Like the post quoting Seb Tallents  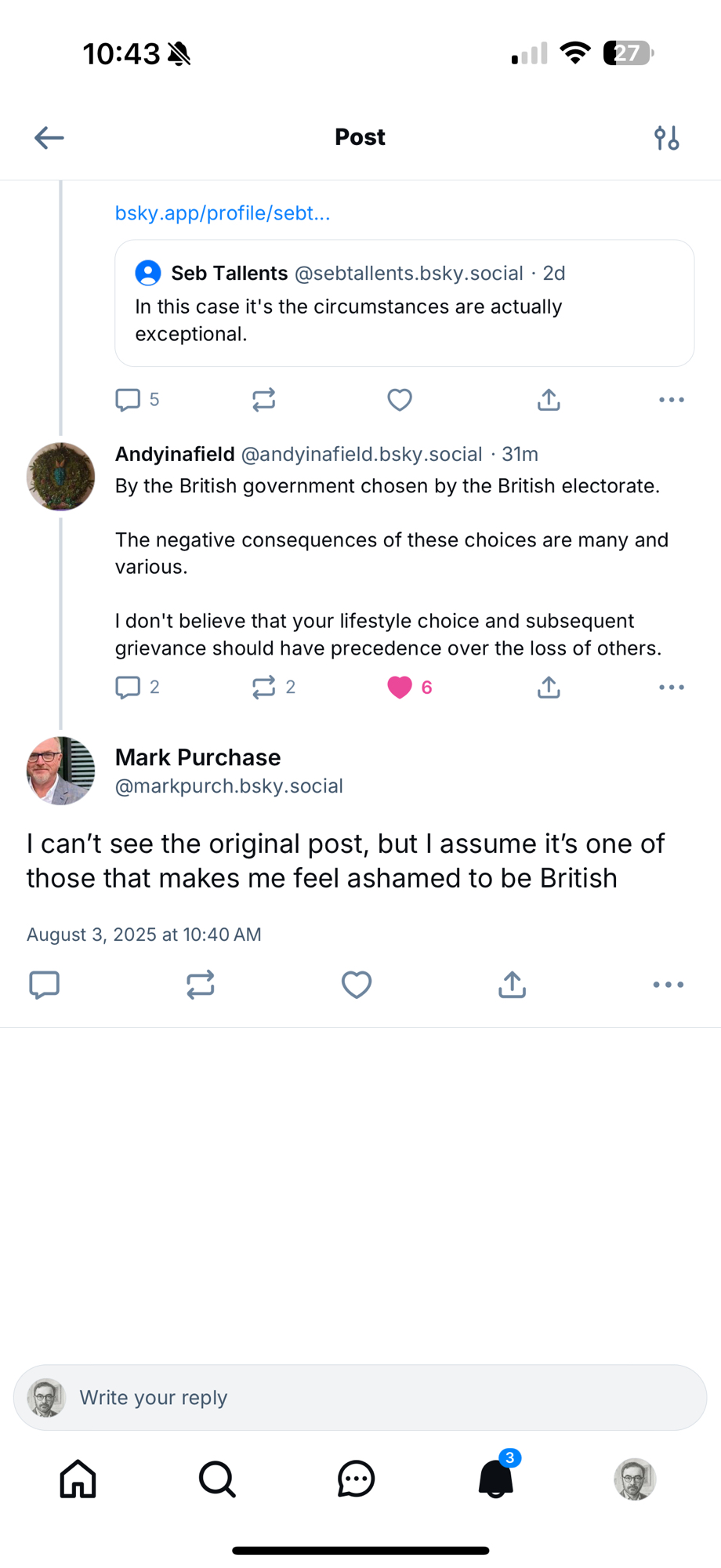(400, 400)
